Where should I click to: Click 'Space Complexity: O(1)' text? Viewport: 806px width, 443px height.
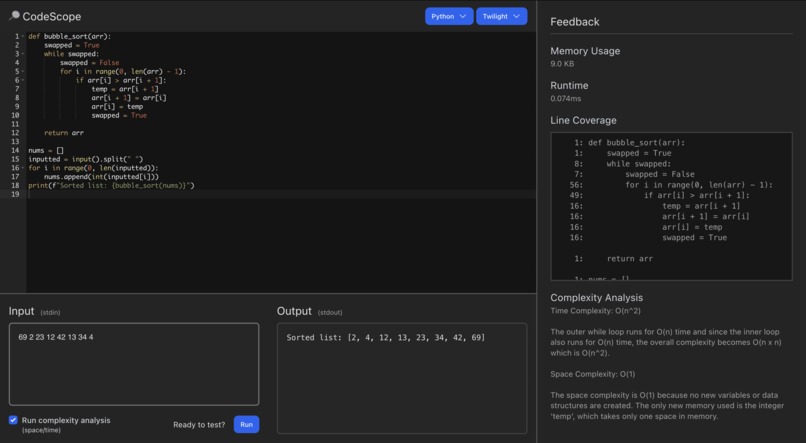coord(592,374)
